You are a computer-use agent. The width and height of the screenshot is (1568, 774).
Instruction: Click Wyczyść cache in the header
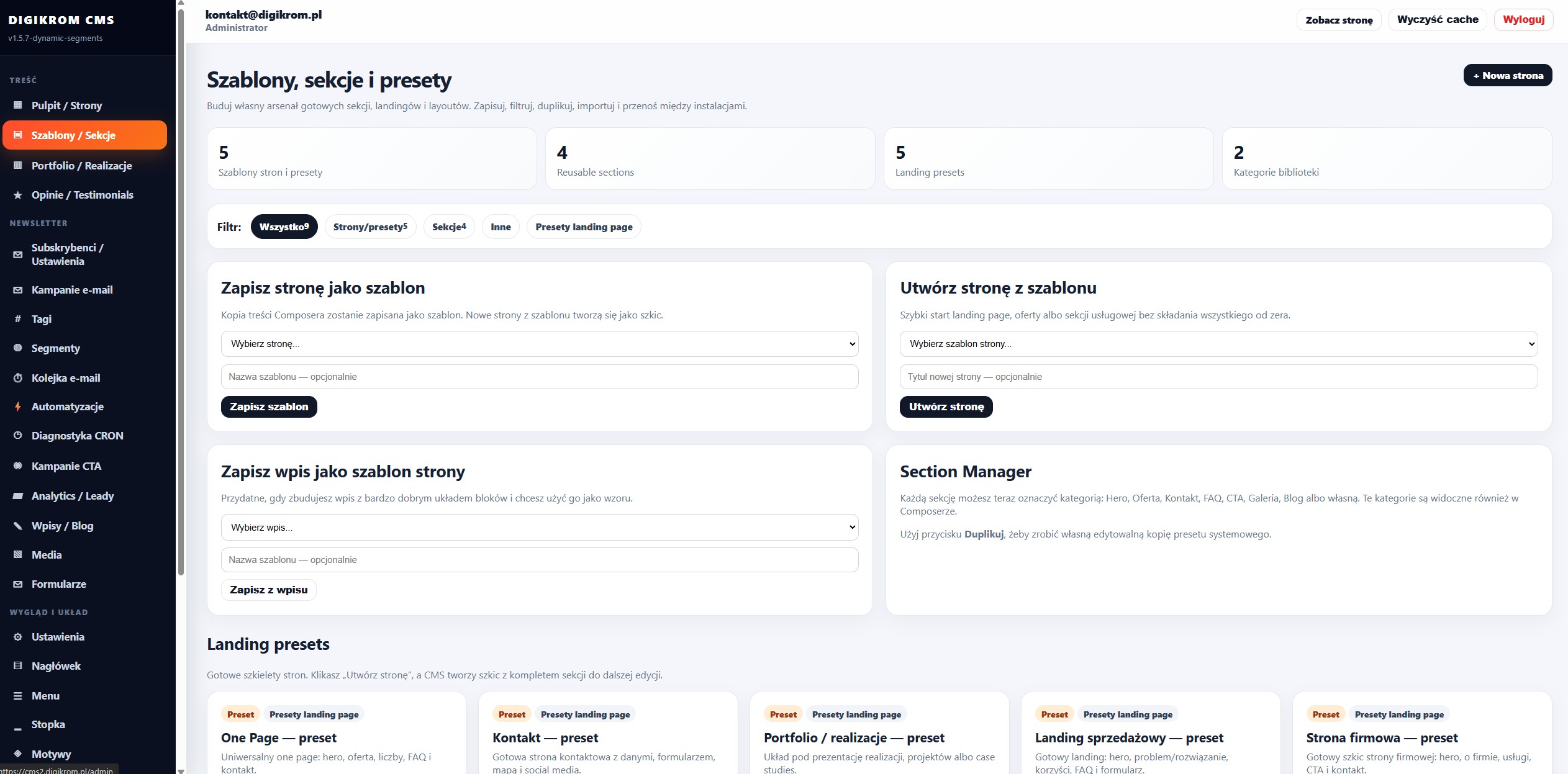(1438, 19)
